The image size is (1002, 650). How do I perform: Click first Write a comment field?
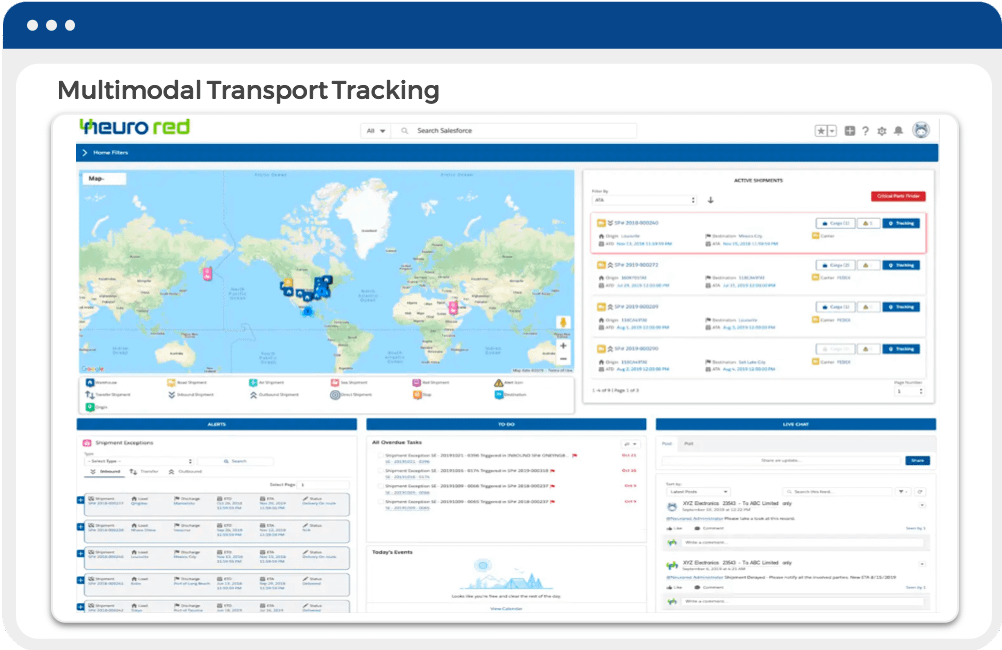coord(803,542)
